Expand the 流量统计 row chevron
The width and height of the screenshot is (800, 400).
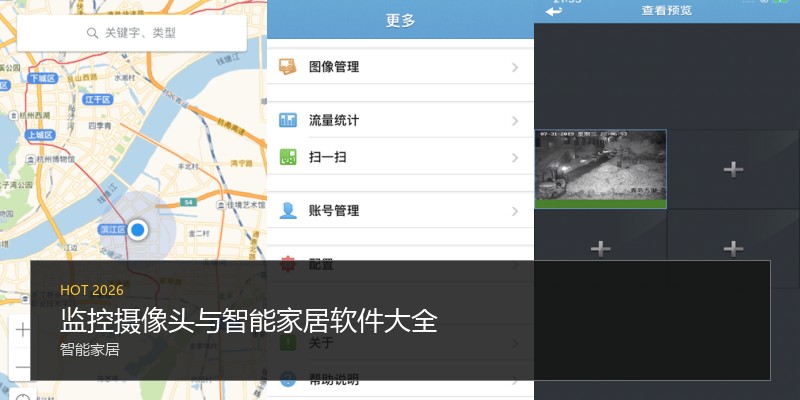515,121
